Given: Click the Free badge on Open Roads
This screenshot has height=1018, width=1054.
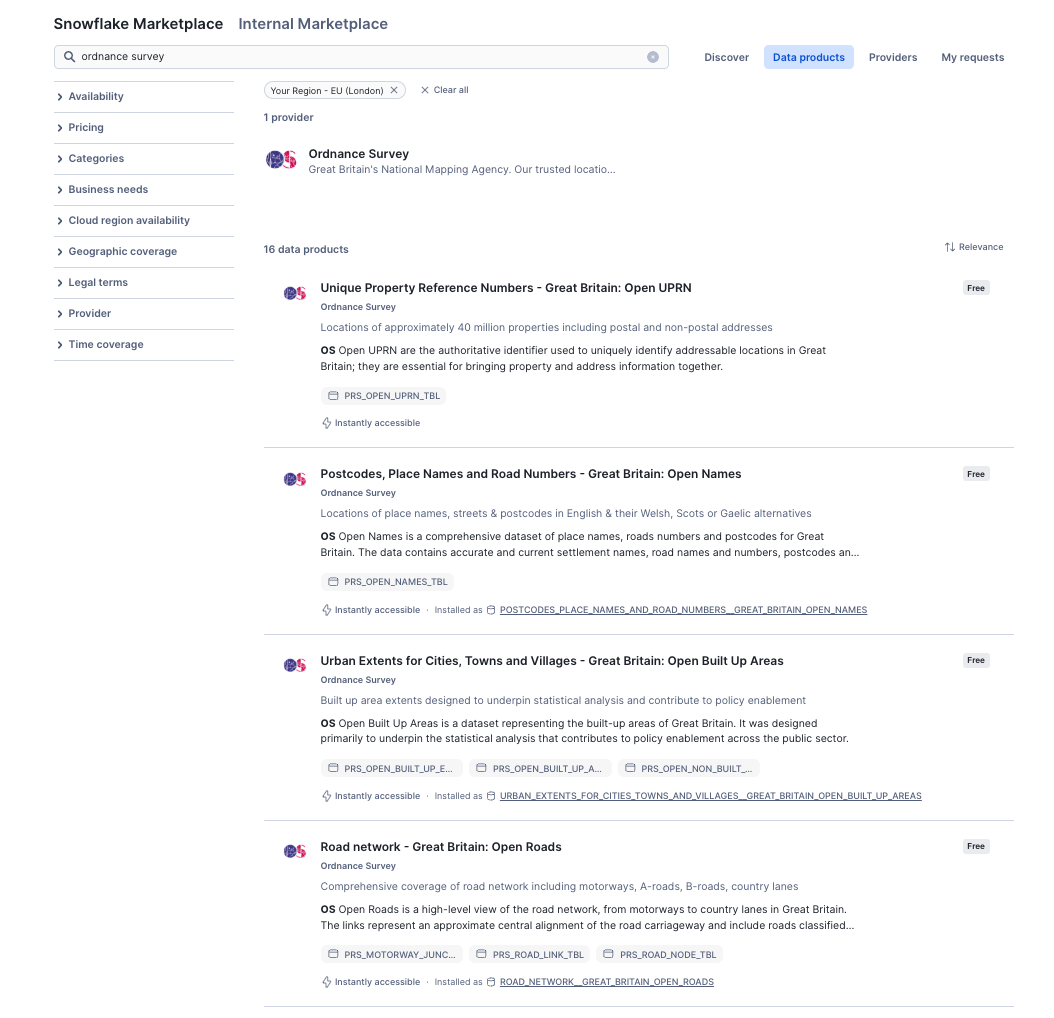Looking at the screenshot, I should [x=975, y=847].
